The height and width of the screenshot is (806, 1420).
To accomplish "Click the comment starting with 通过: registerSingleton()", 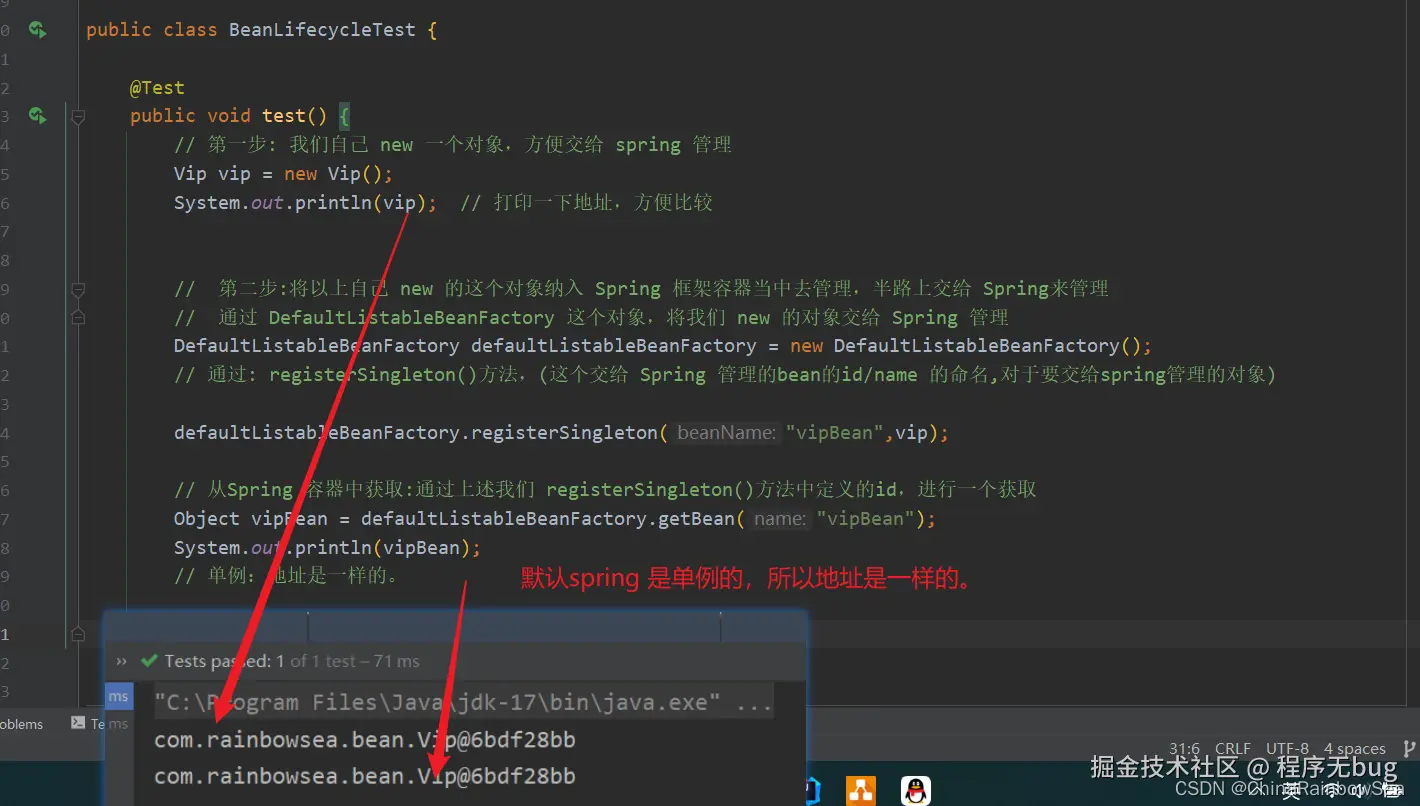I will [724, 375].
